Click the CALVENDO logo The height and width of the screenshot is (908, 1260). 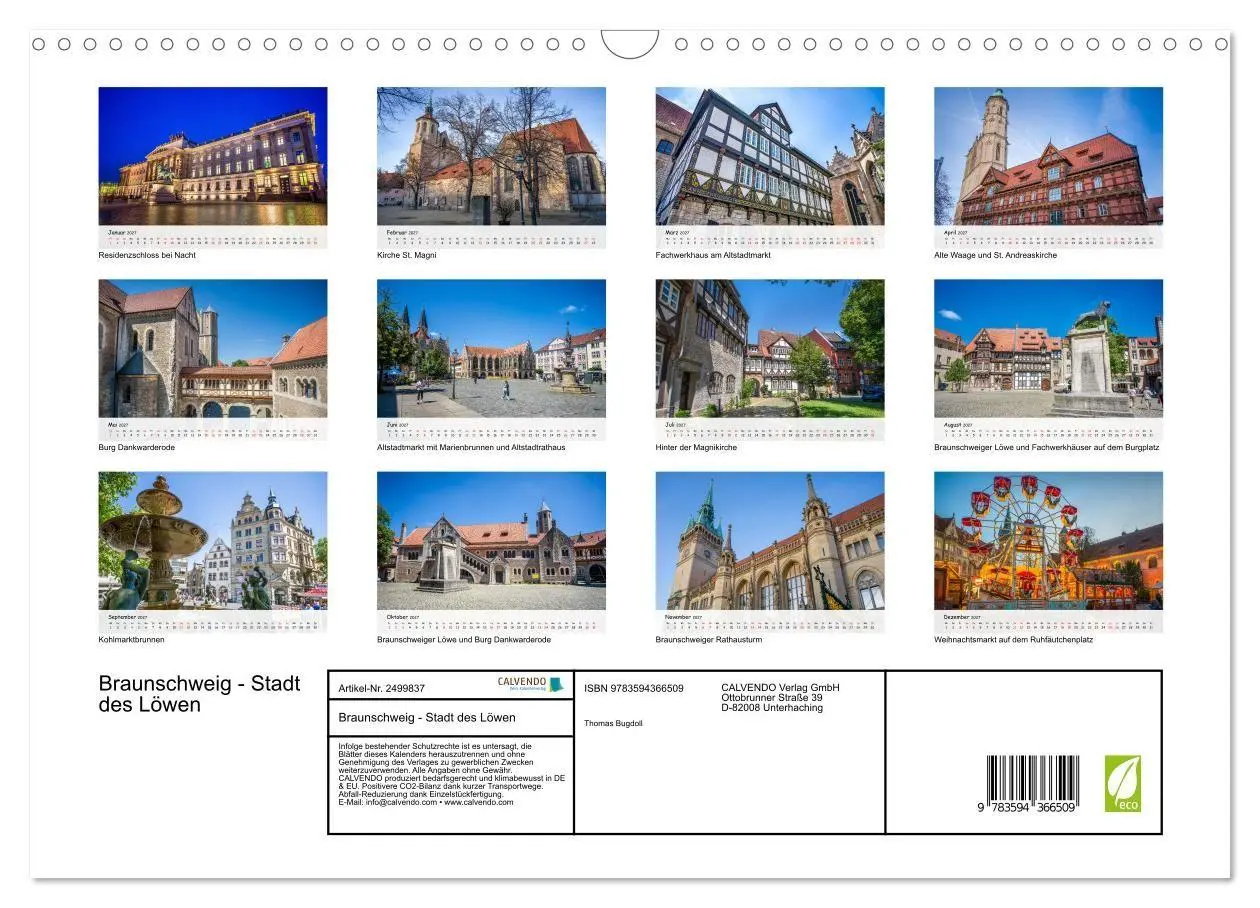coord(531,684)
